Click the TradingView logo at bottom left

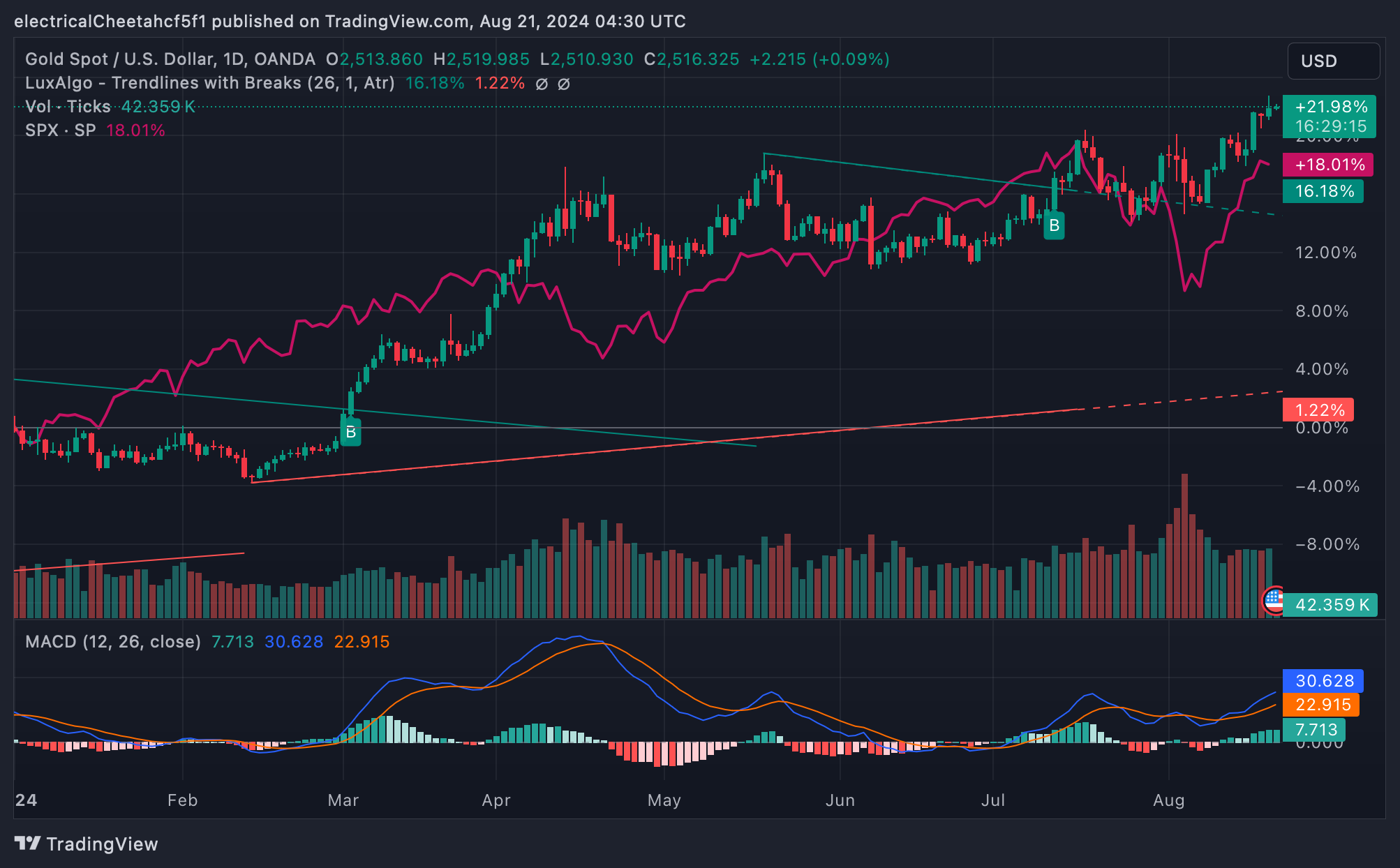click(x=86, y=844)
